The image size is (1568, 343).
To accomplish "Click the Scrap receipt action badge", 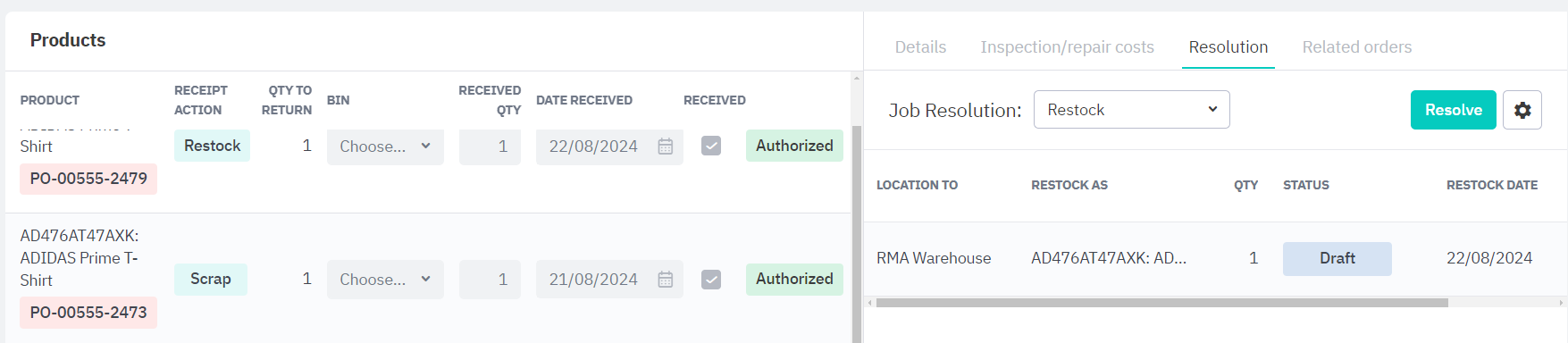I will [211, 280].
